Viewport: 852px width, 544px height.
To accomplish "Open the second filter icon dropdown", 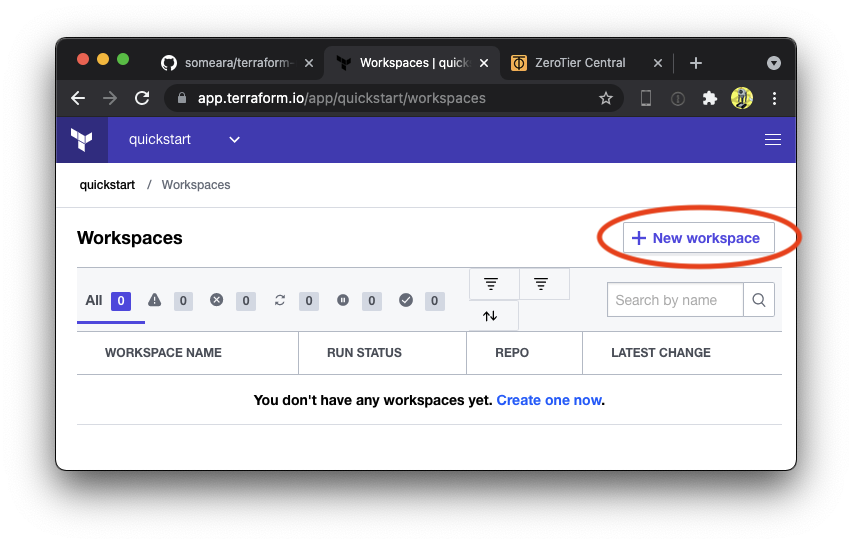I will [544, 284].
